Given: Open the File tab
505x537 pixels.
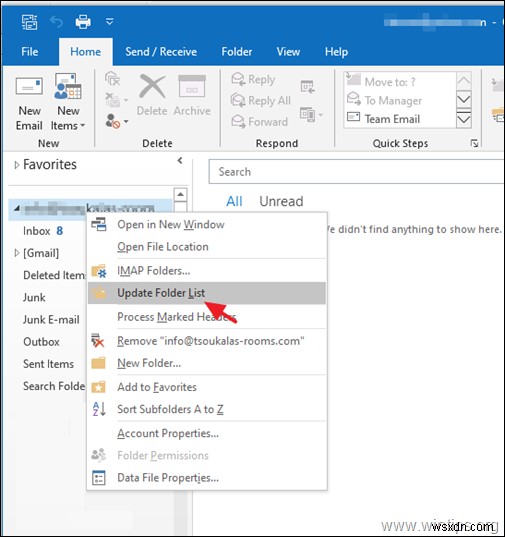Looking at the screenshot, I should [29, 52].
